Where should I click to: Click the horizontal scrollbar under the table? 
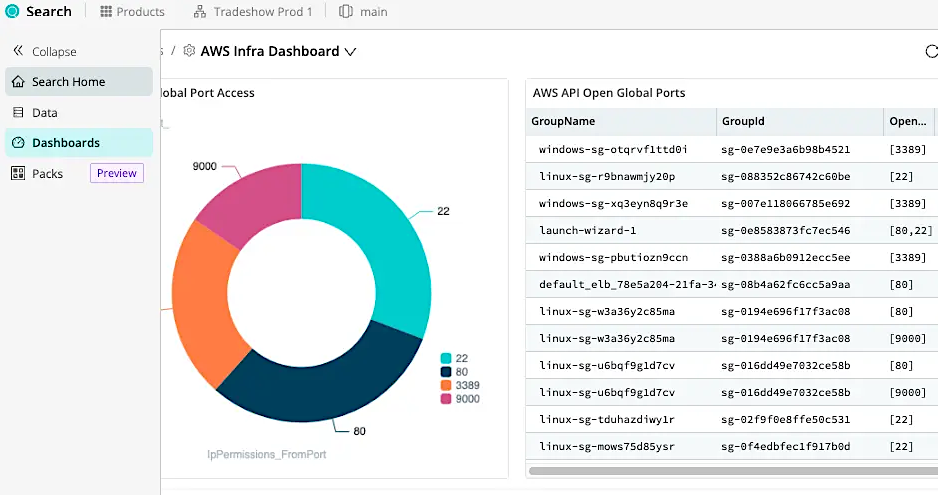point(733,471)
